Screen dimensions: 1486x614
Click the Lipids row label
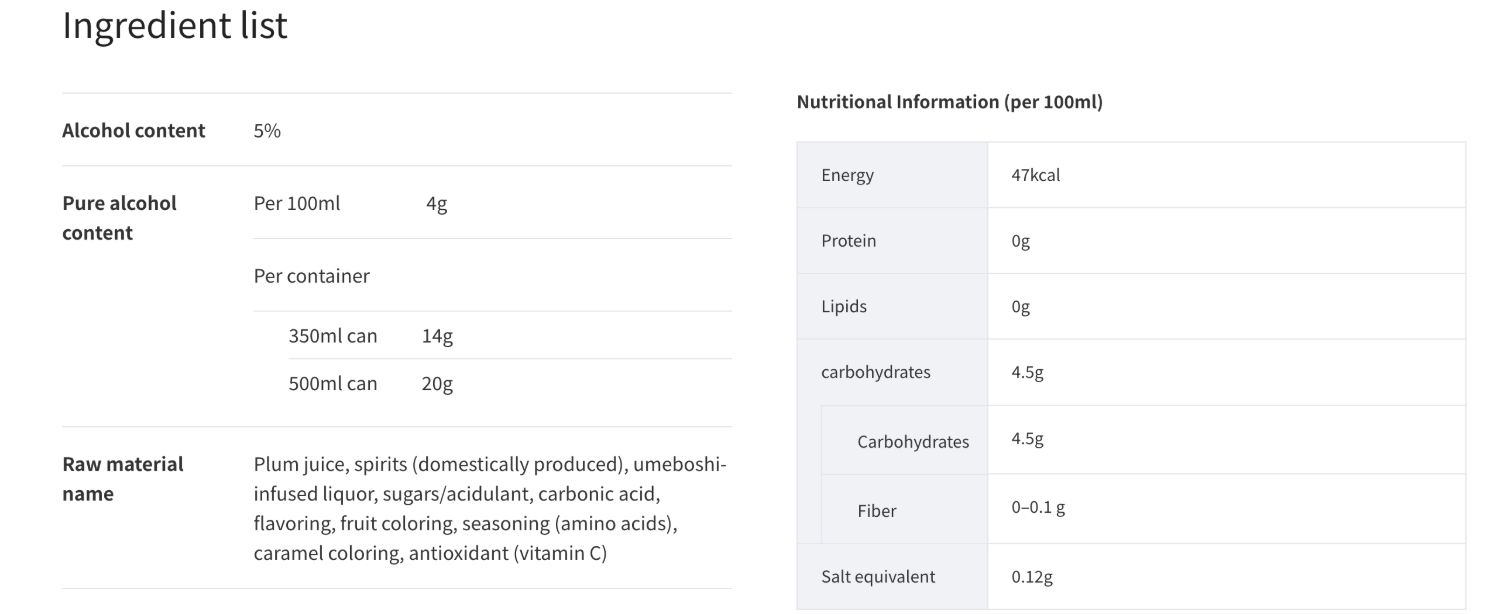pyautogui.click(x=844, y=307)
